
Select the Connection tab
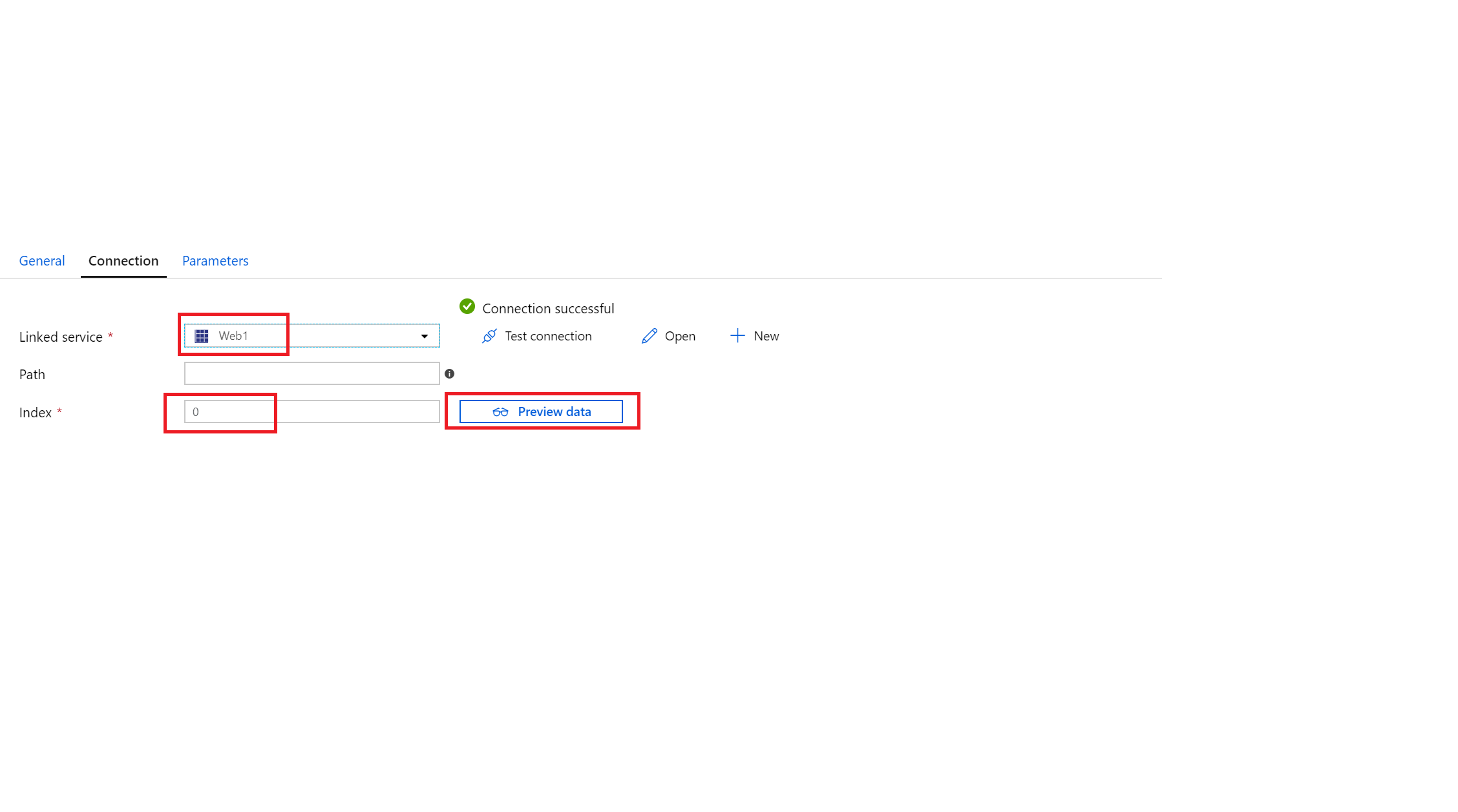pyautogui.click(x=123, y=261)
